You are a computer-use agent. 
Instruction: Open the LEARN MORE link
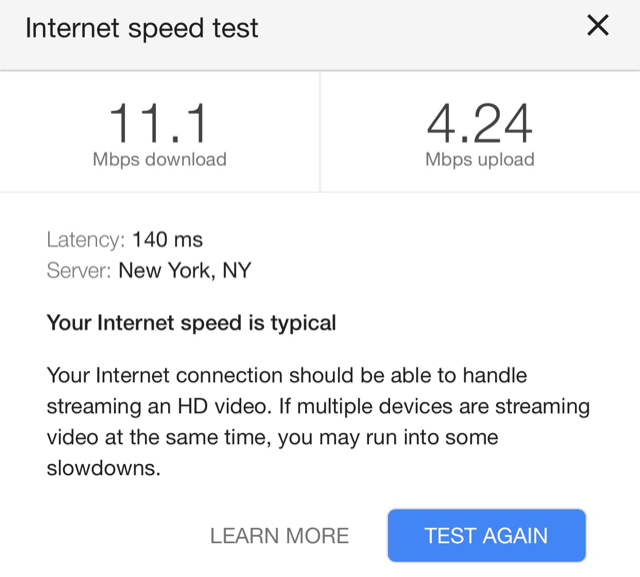280,536
